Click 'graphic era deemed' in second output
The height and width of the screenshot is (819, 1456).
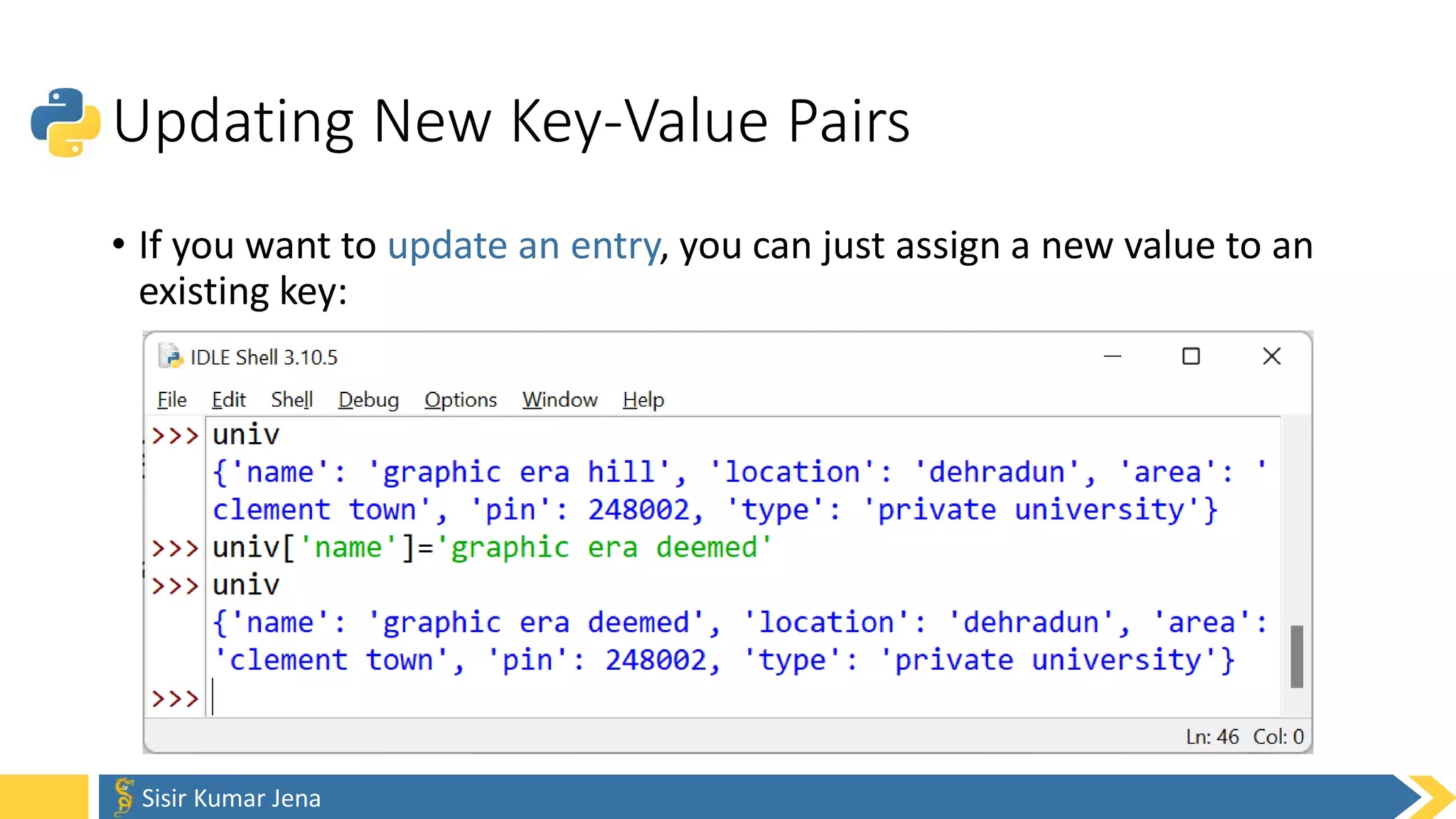click(x=536, y=623)
